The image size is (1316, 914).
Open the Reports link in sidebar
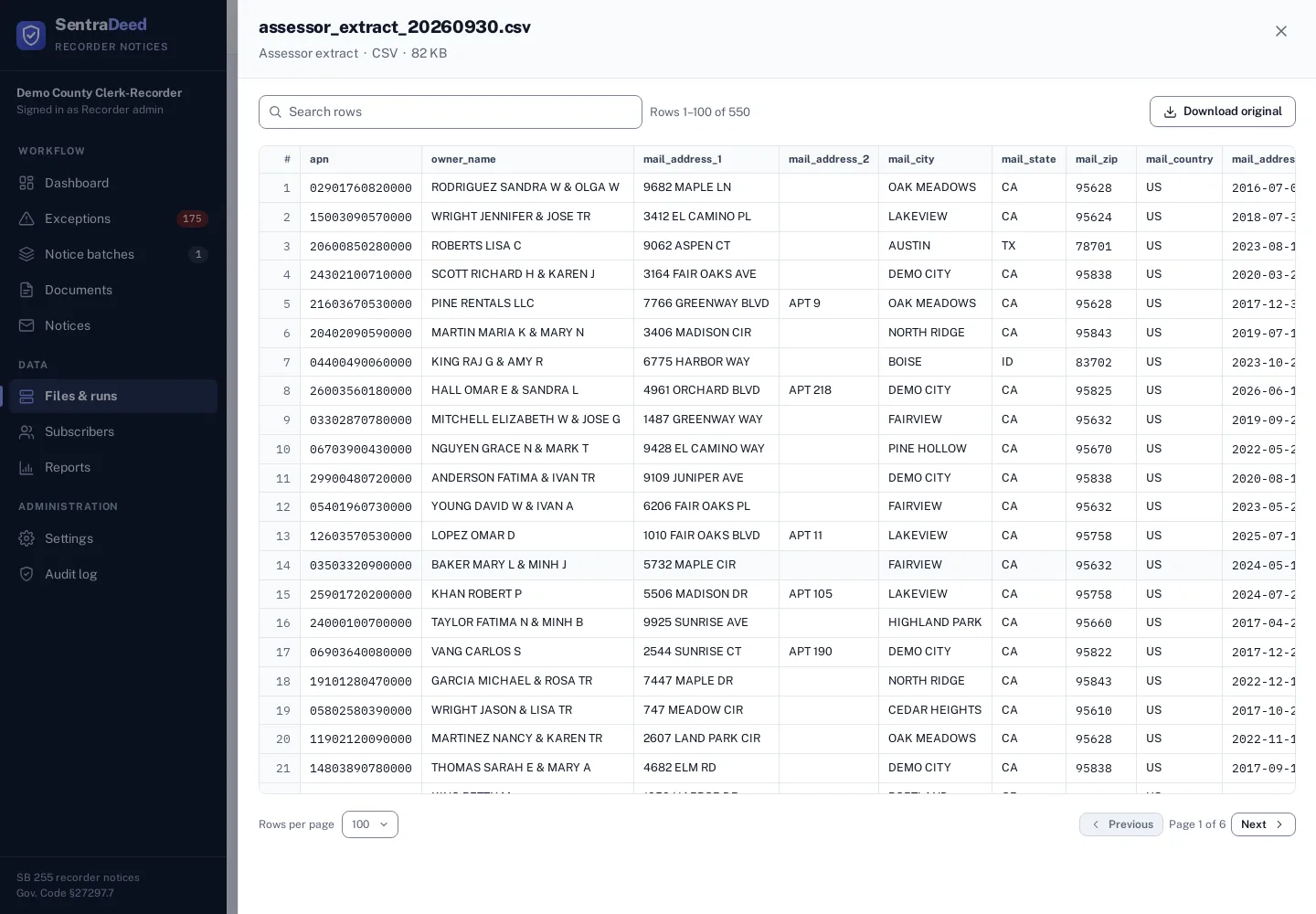click(x=113, y=467)
